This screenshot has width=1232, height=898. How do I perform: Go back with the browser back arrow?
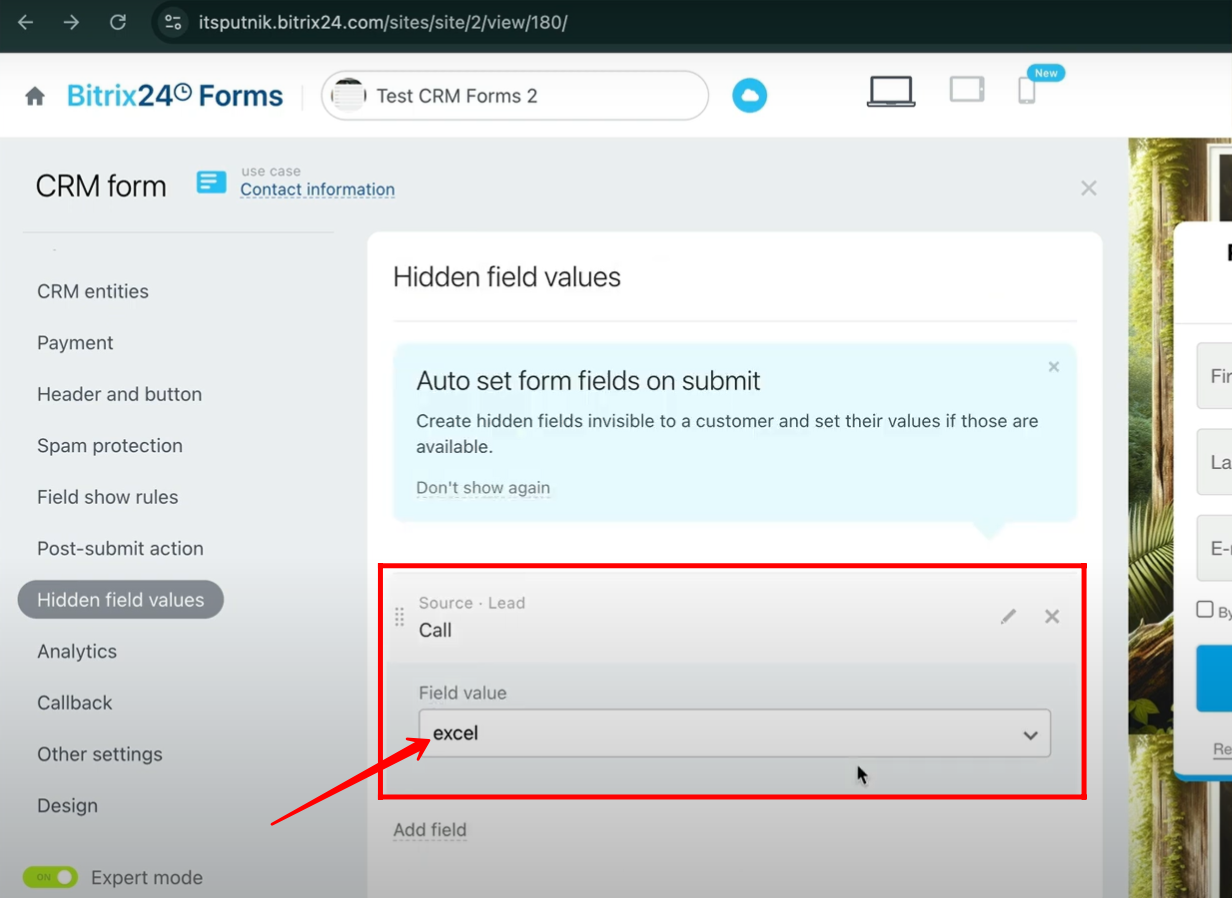click(26, 22)
